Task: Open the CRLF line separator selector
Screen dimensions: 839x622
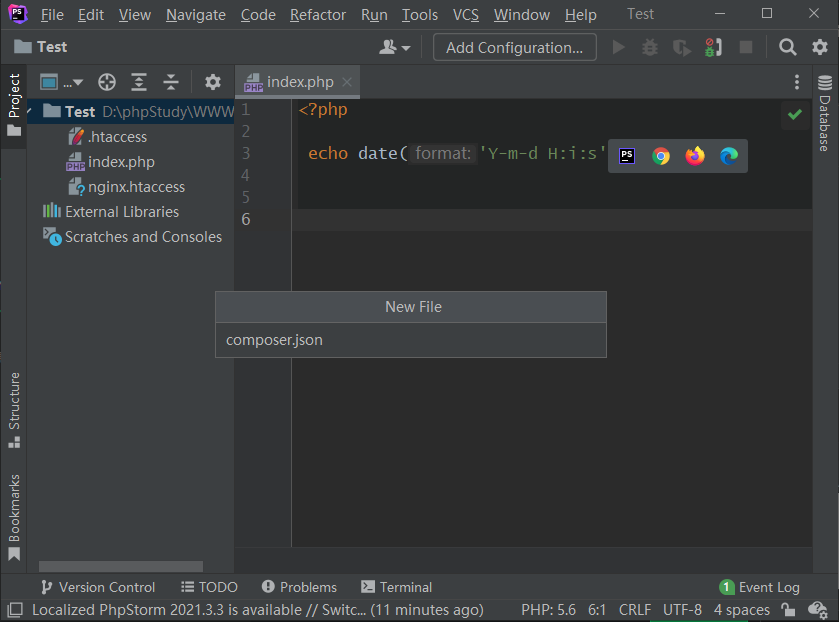Action: click(635, 610)
